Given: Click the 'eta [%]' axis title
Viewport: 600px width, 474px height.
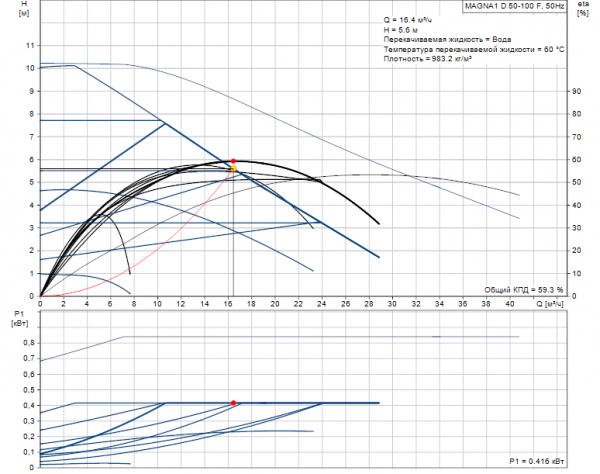Looking at the screenshot, I should (583, 8).
